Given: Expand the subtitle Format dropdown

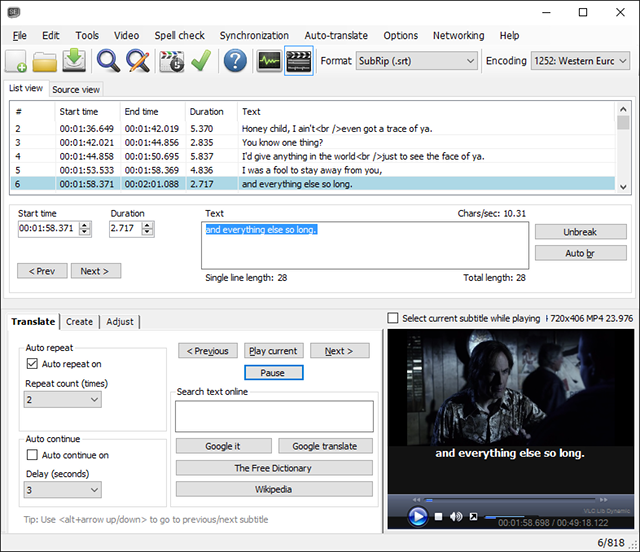Looking at the screenshot, I should coord(416,61).
